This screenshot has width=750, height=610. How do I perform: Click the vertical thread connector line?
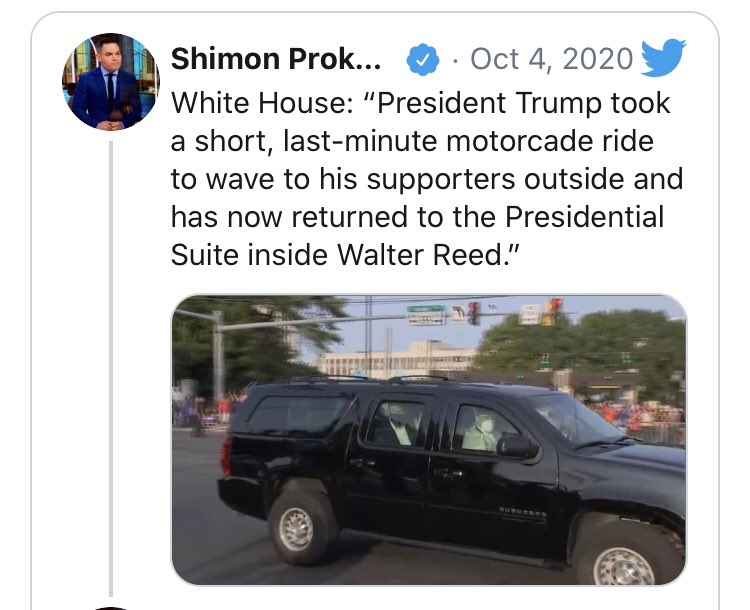tap(111, 368)
